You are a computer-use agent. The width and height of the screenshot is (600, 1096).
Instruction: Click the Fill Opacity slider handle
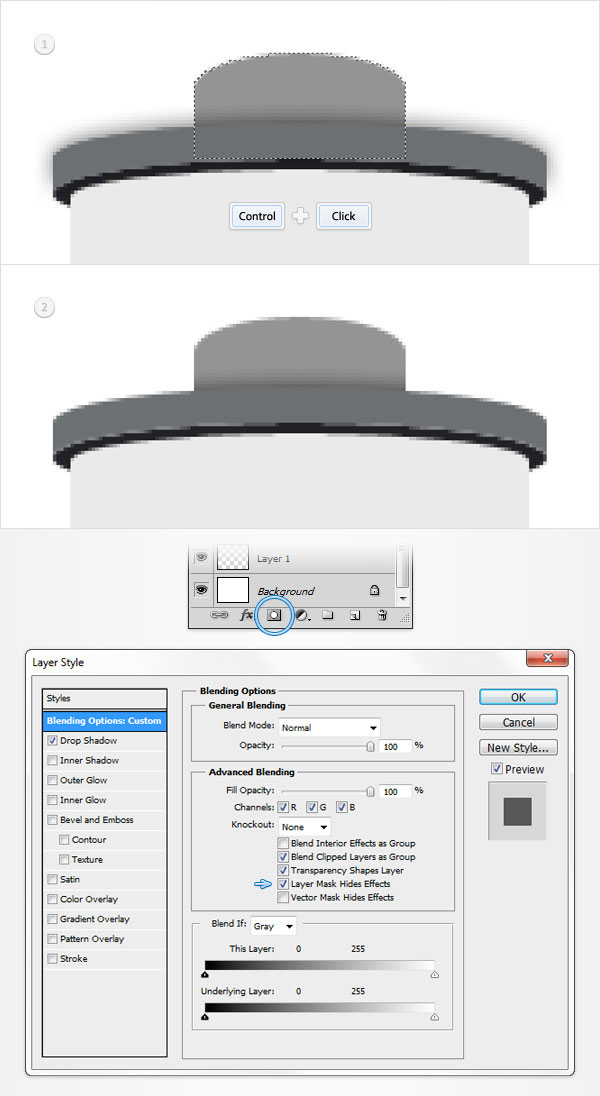pos(370,791)
